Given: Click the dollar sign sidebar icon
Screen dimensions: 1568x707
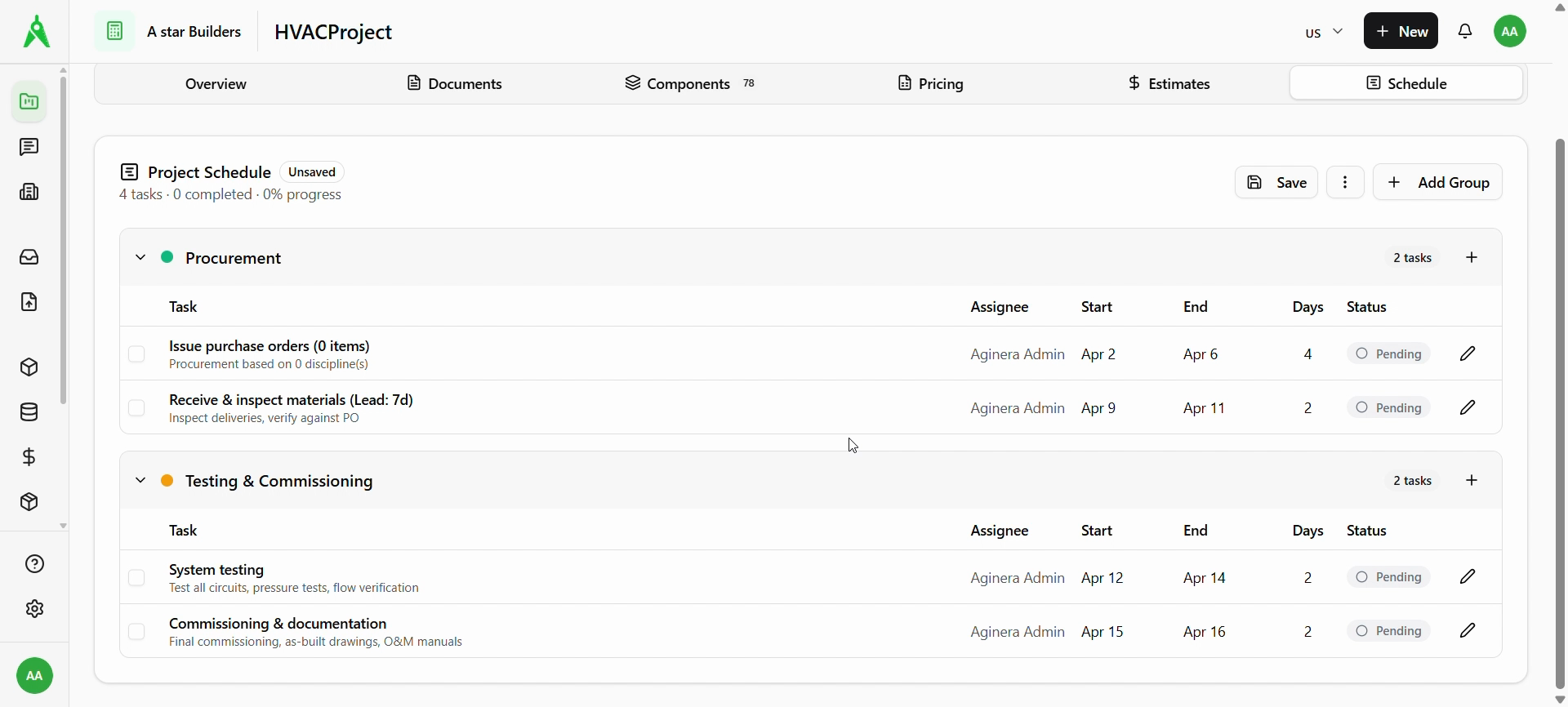Looking at the screenshot, I should 29,457.
